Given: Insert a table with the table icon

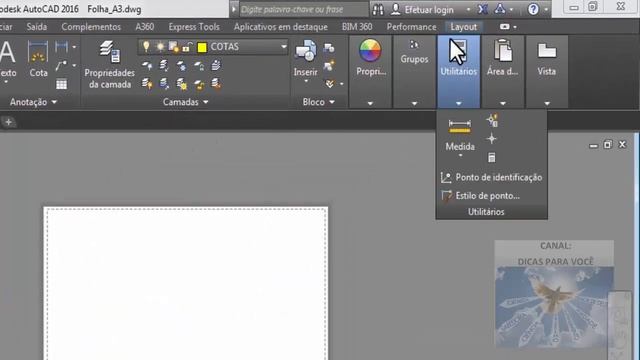Looking at the screenshot, I should 62,84.
